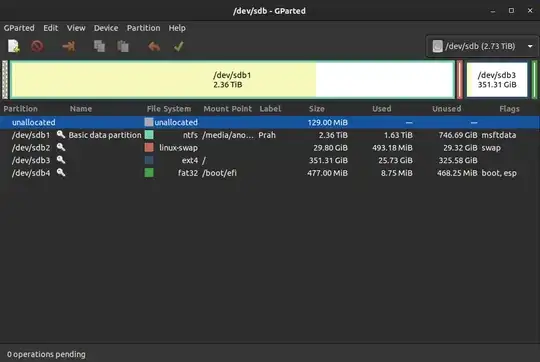Click the '129.00 MiB' size cell
This screenshot has height=362, width=540.
pos(328,122)
